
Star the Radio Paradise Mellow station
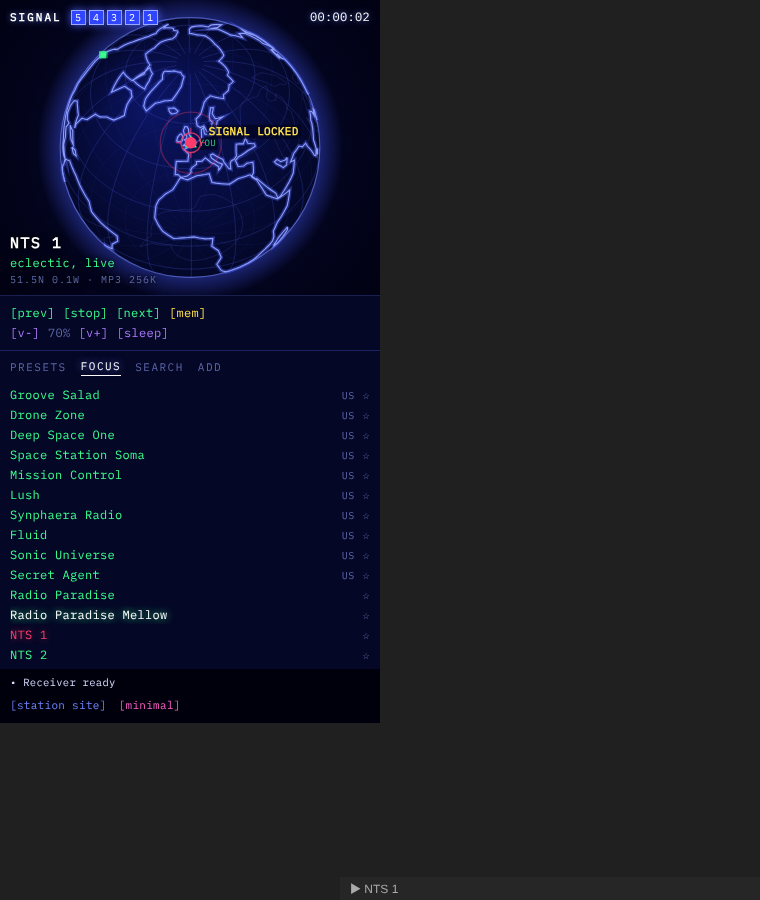[x=366, y=616]
